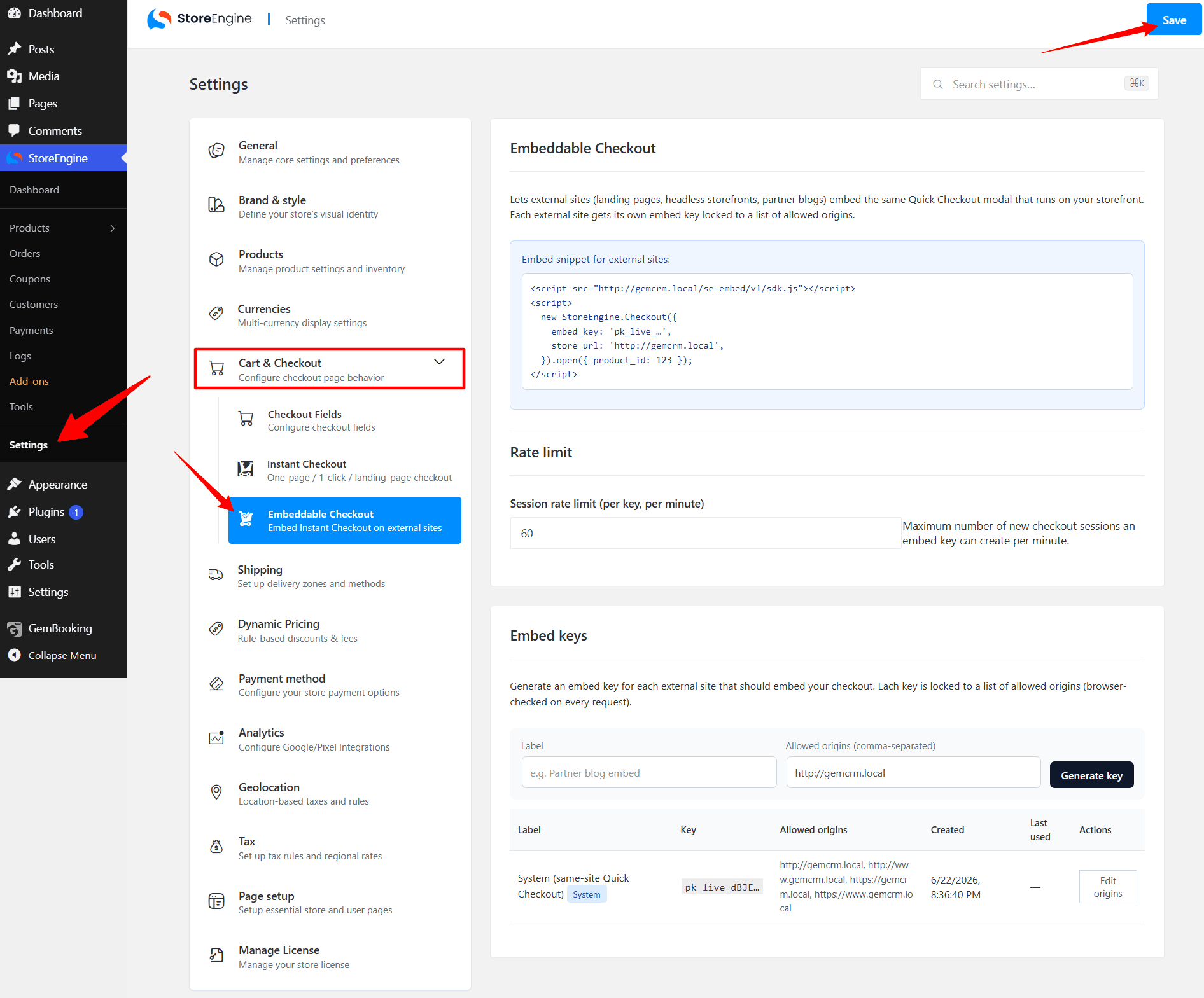Click the Cart & Checkout cart icon

tap(216, 368)
